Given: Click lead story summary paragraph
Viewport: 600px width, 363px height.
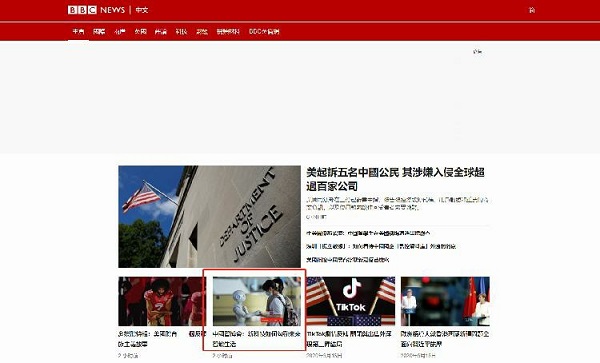Looking at the screenshot, I should click(x=397, y=203).
